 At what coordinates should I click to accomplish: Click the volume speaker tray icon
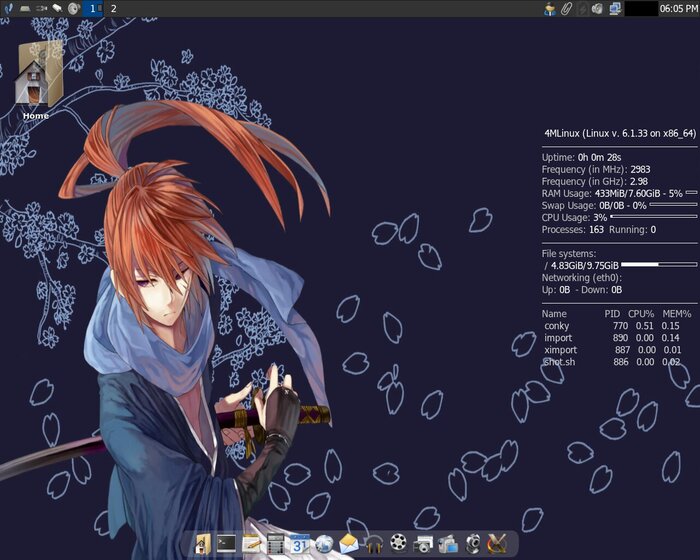click(597, 8)
